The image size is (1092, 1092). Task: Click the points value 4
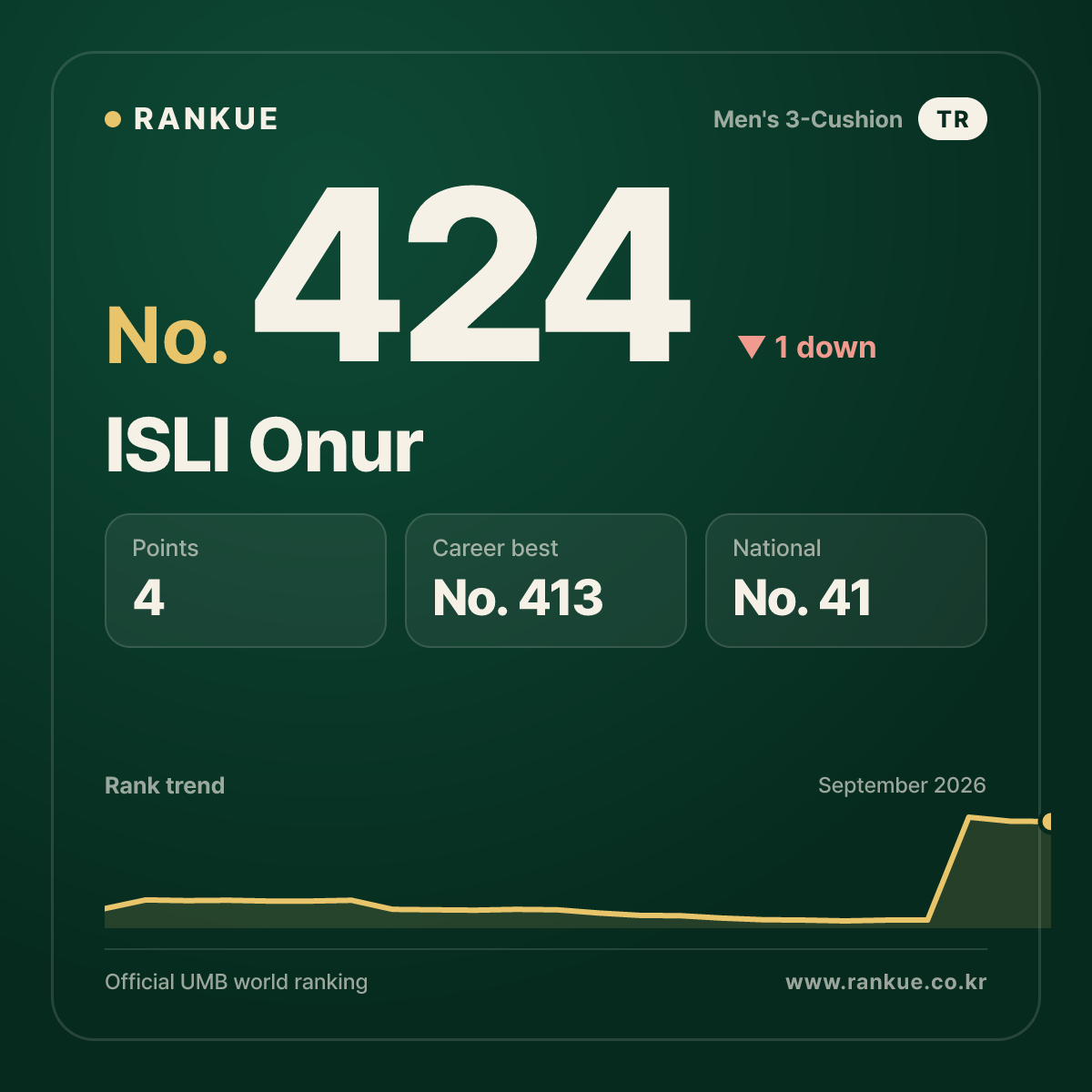coord(148,598)
